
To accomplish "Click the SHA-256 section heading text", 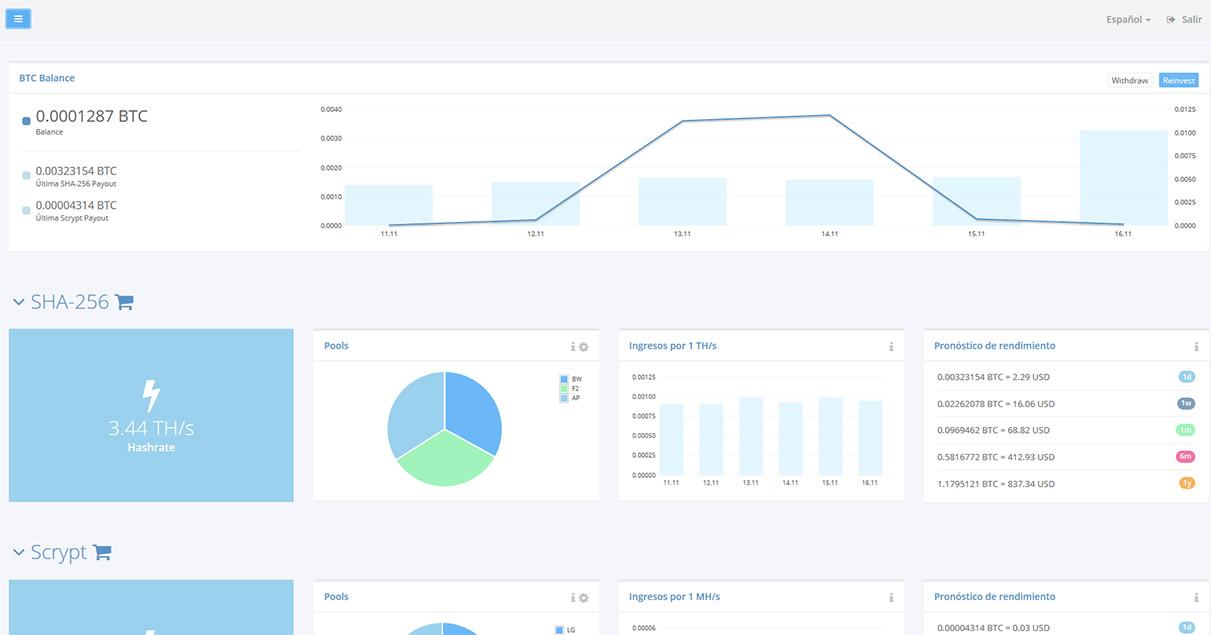I will pyautogui.click(x=70, y=302).
